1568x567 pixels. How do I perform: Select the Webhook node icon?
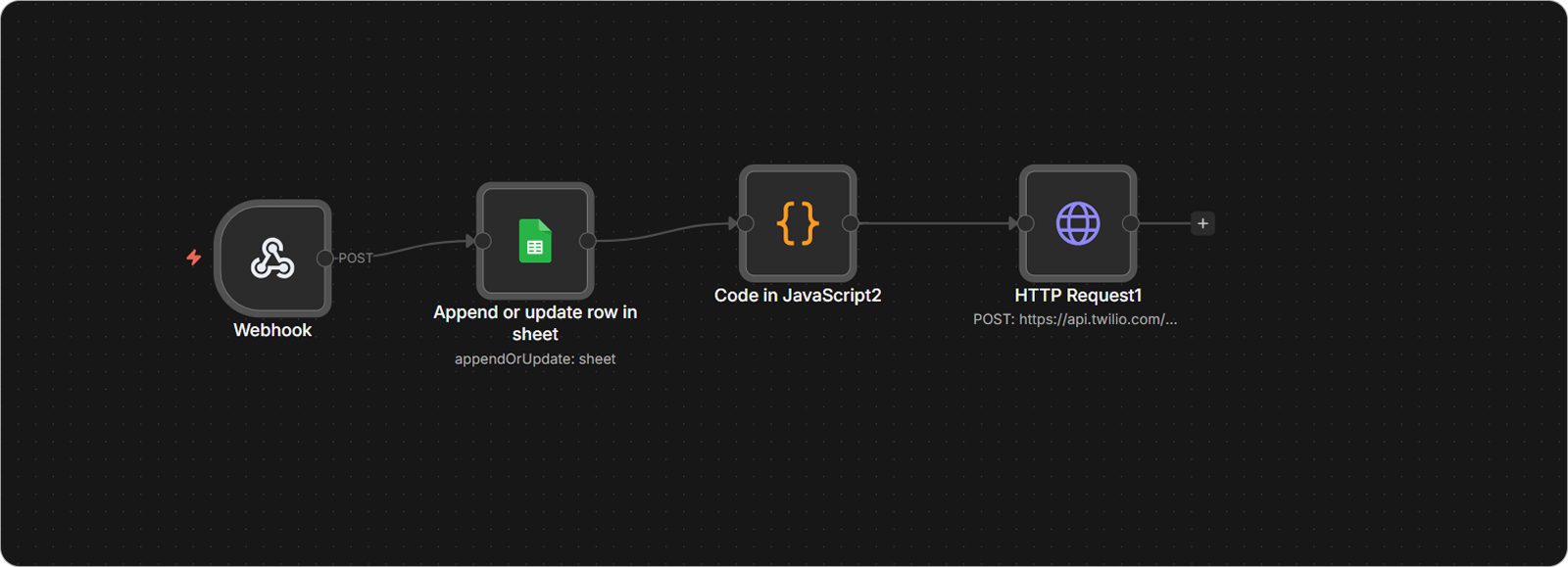(272, 259)
